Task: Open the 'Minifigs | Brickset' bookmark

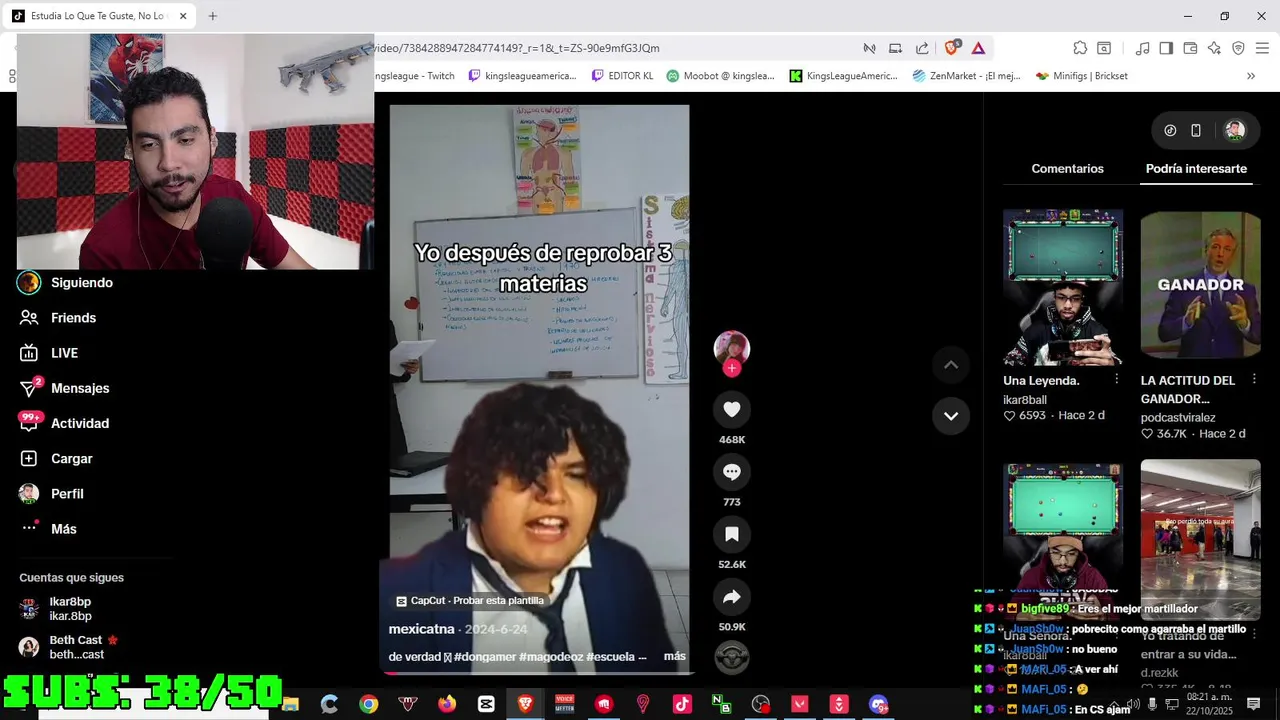Action: 1081,76
